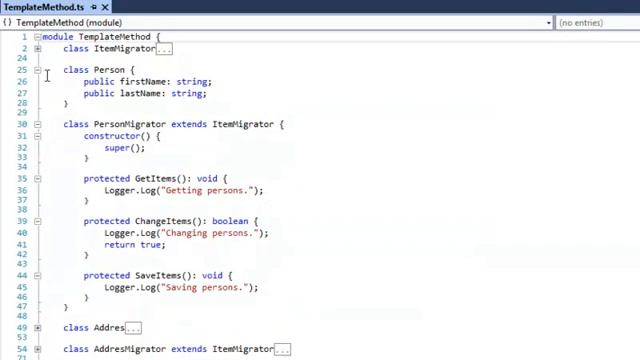Click the SaveItems method name
The height and width of the screenshot is (360, 640).
(x=158, y=276)
